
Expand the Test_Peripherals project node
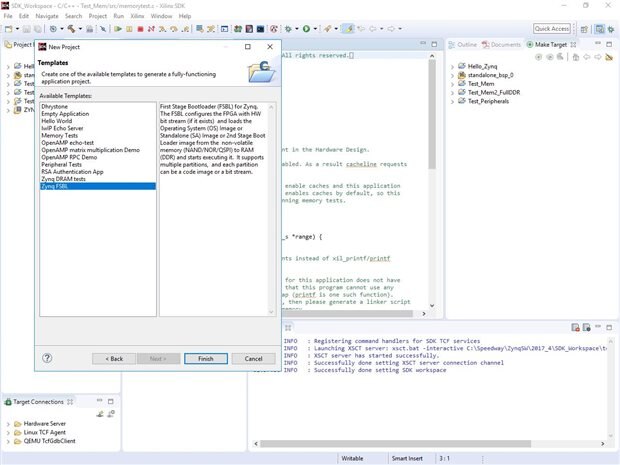coord(452,101)
